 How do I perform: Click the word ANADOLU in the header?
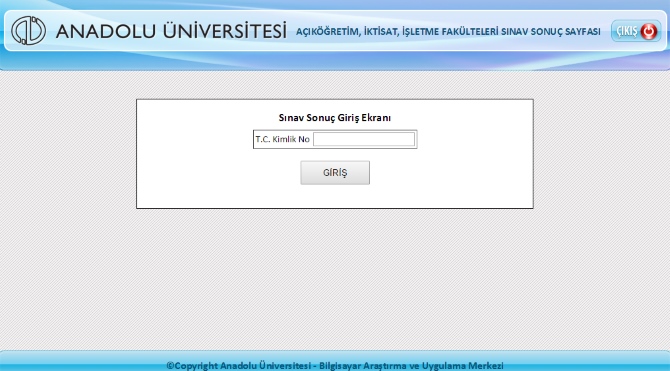coord(106,31)
